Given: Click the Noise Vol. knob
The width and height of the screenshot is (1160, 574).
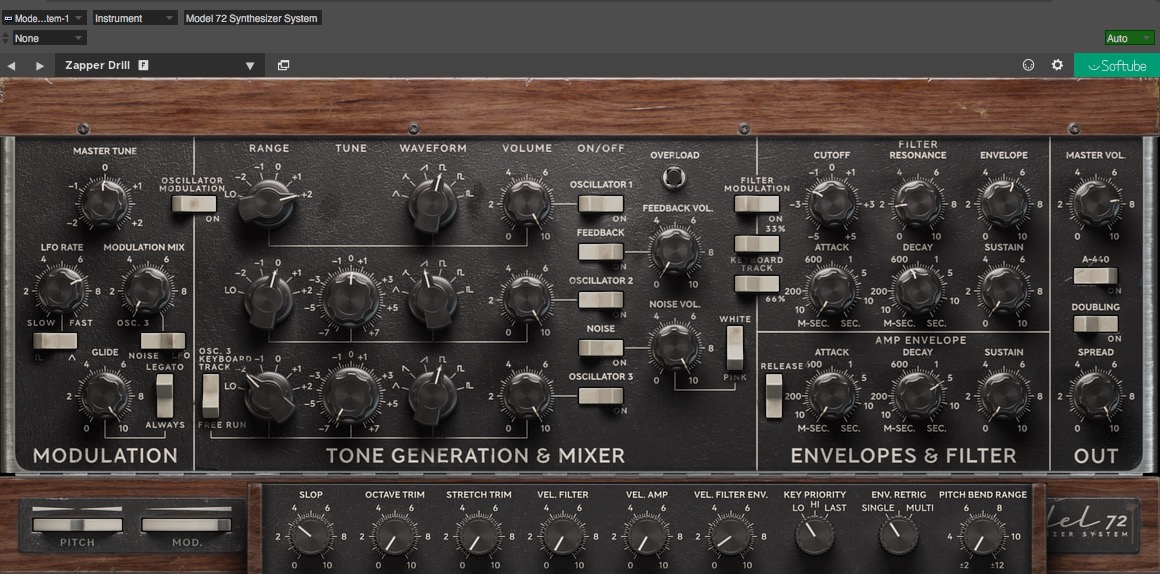Looking at the screenshot, I should (675, 346).
